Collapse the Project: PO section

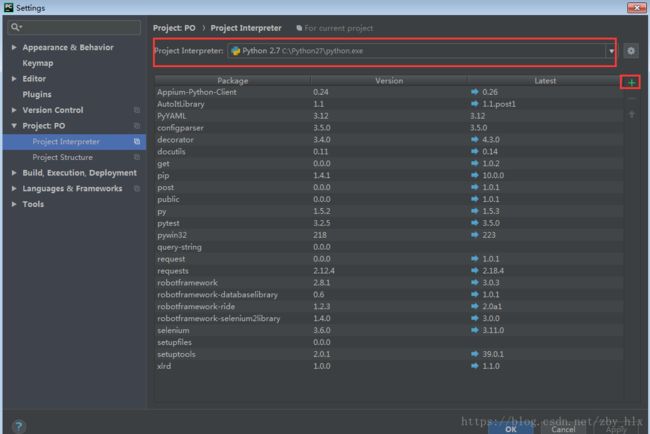pyautogui.click(x=14, y=126)
